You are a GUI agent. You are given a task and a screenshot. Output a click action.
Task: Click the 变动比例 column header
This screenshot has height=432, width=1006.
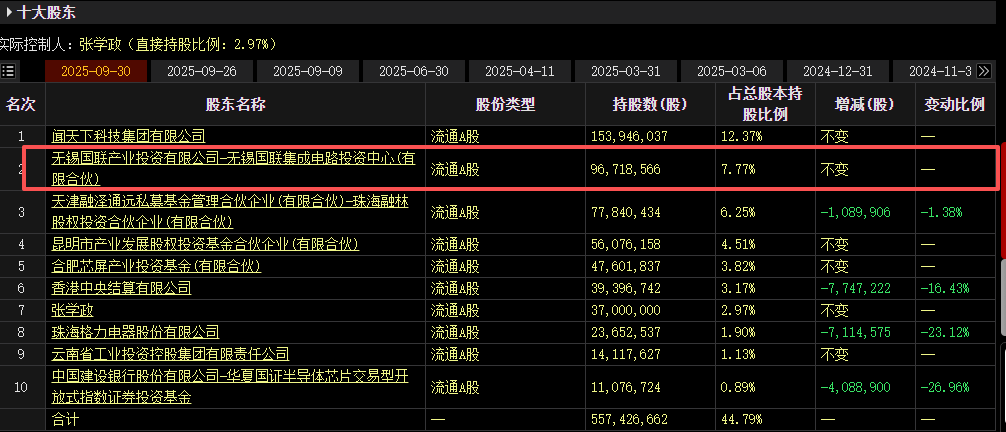click(x=954, y=105)
